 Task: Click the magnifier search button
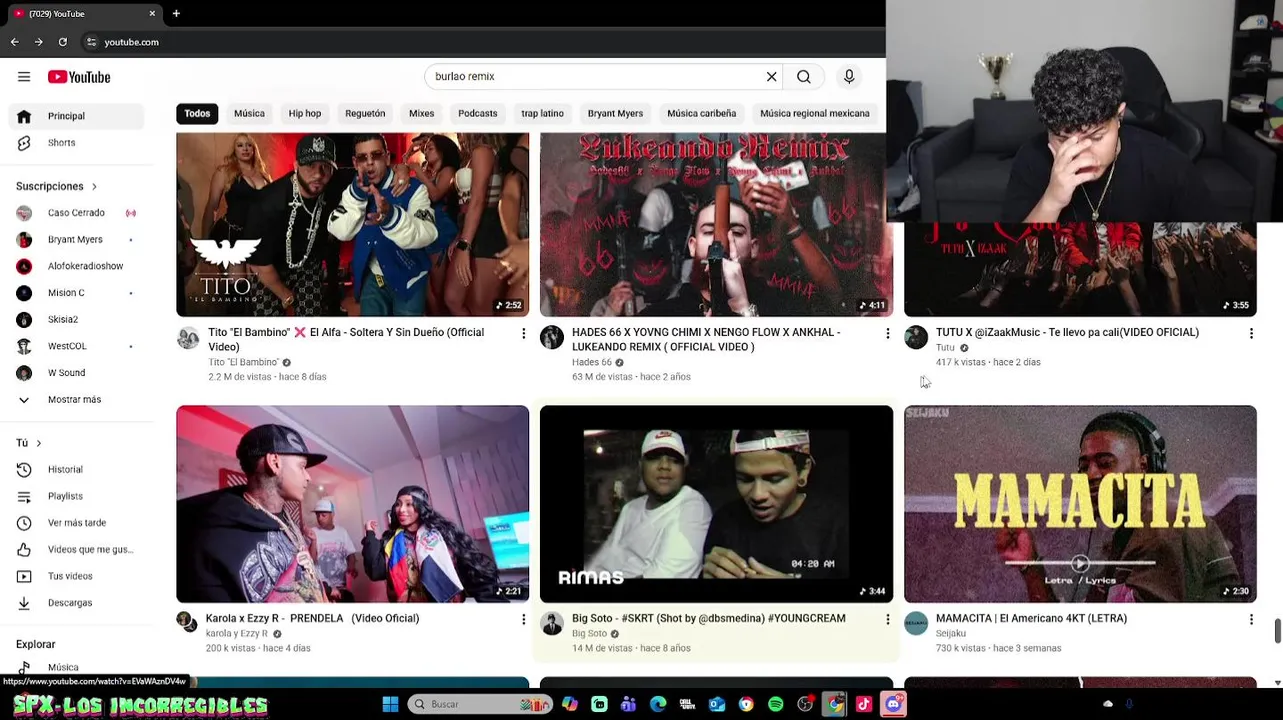804,77
